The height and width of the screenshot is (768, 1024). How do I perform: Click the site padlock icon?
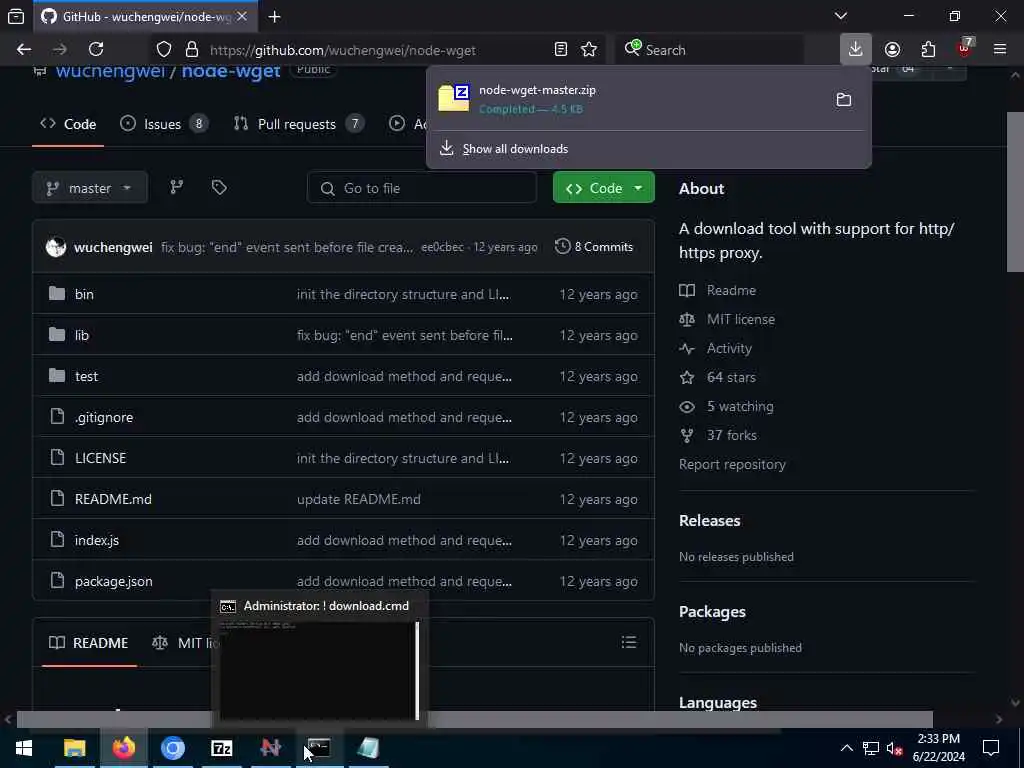[x=191, y=50]
